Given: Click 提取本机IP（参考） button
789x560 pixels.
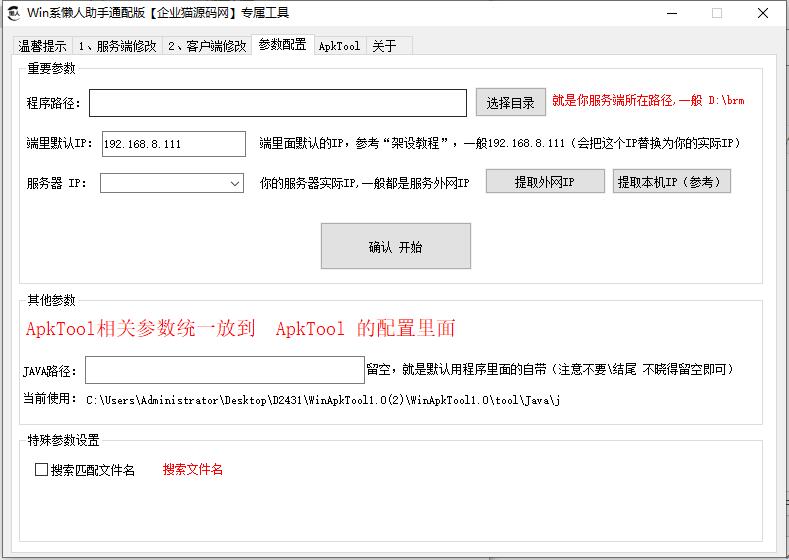Looking at the screenshot, I should tap(672, 181).
